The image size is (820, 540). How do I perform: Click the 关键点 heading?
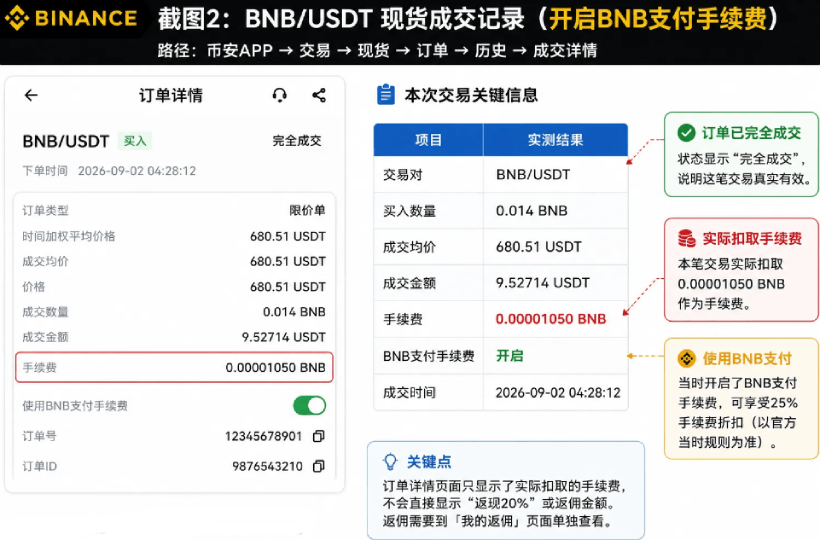click(429, 462)
